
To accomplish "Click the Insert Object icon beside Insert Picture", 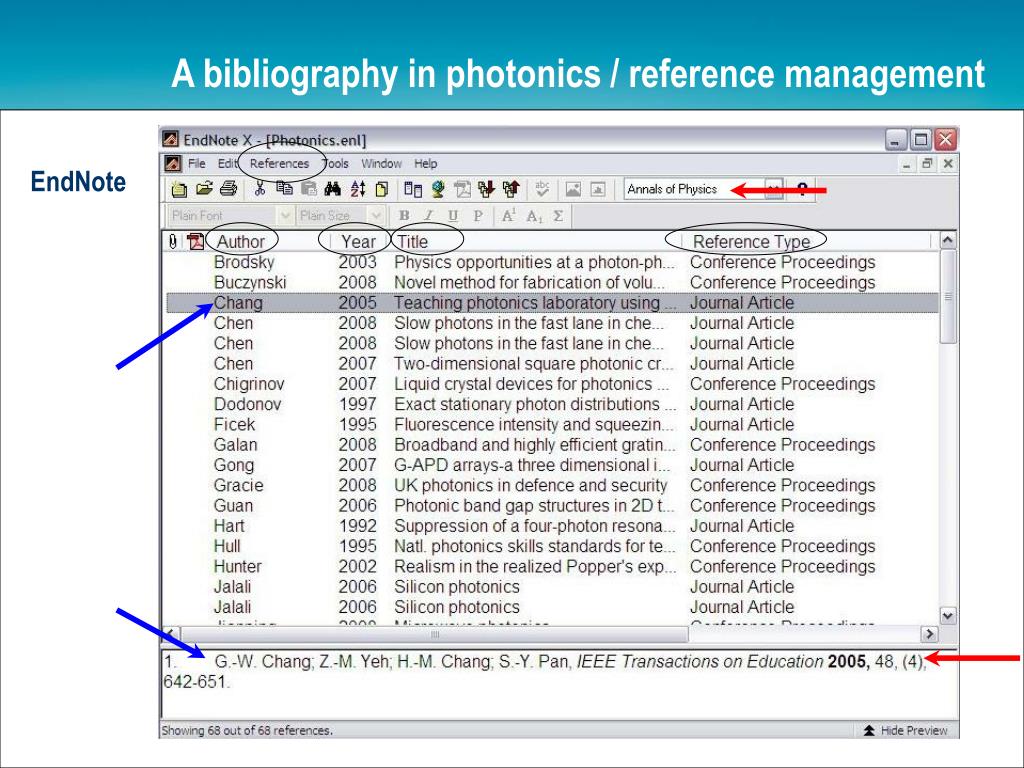I will [x=598, y=189].
